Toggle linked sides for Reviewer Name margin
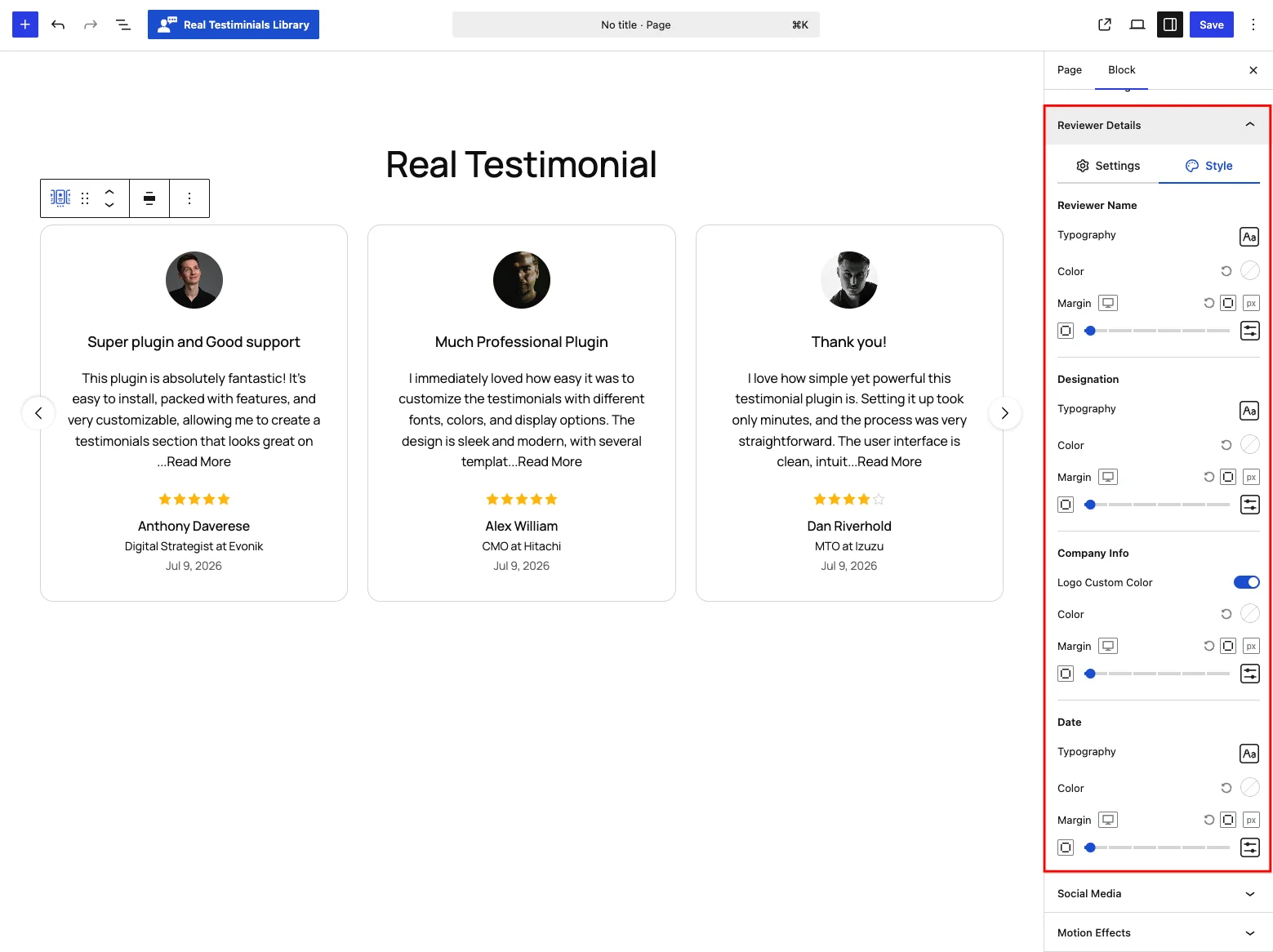1273x952 pixels. point(1228,303)
